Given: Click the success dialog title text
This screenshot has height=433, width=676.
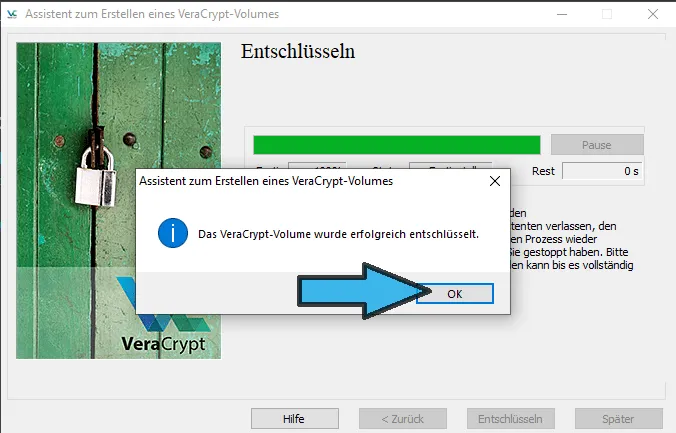Looking at the screenshot, I should click(266, 181).
